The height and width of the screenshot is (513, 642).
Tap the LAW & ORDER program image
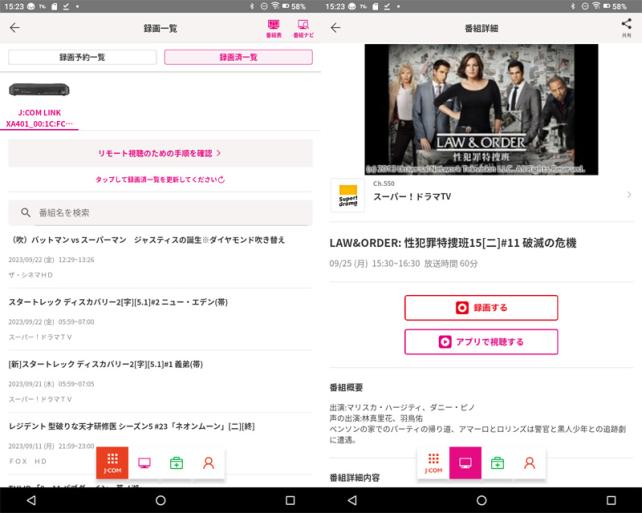(481, 109)
